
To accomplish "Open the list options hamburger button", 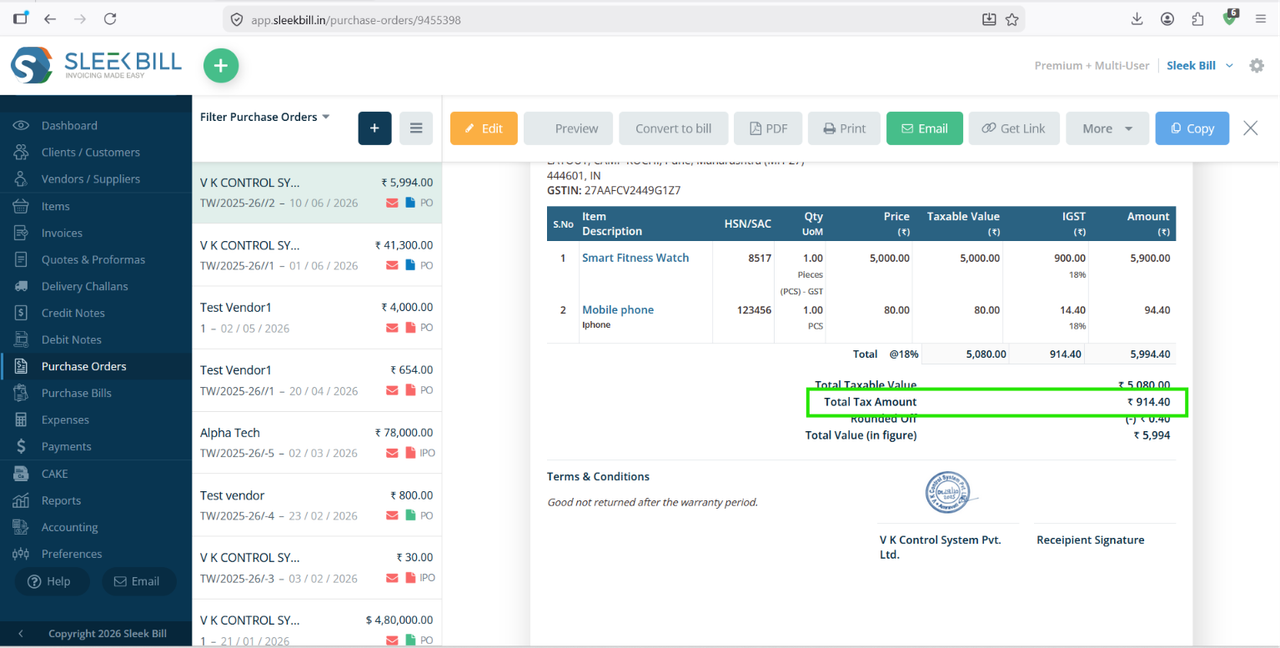I will tap(416, 128).
